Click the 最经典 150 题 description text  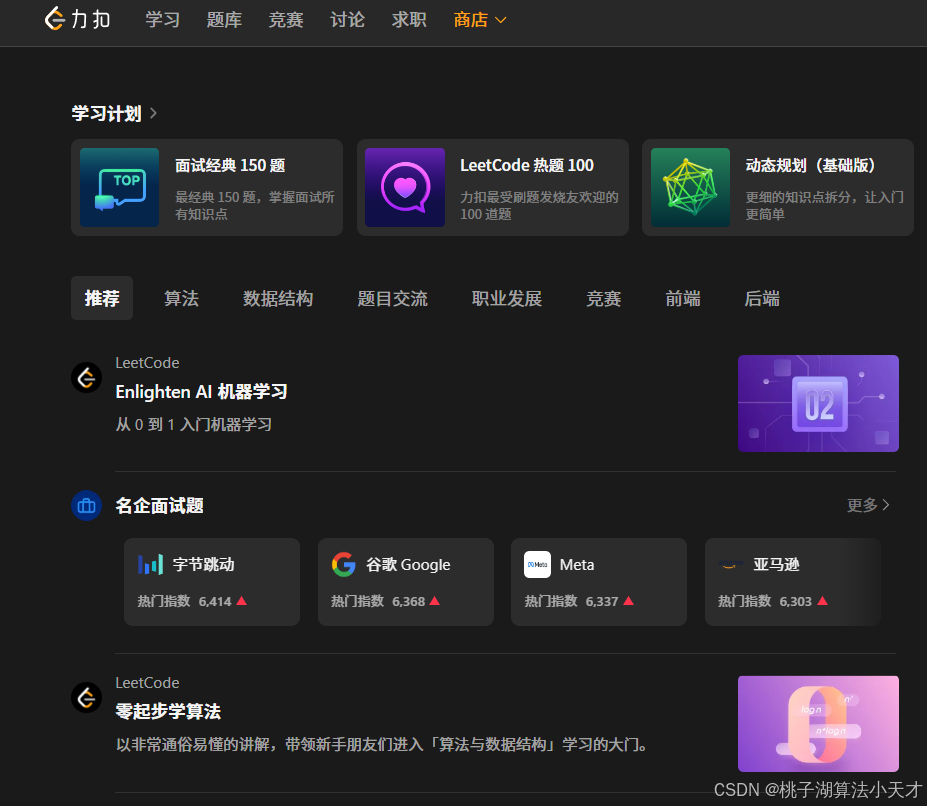(x=255, y=205)
